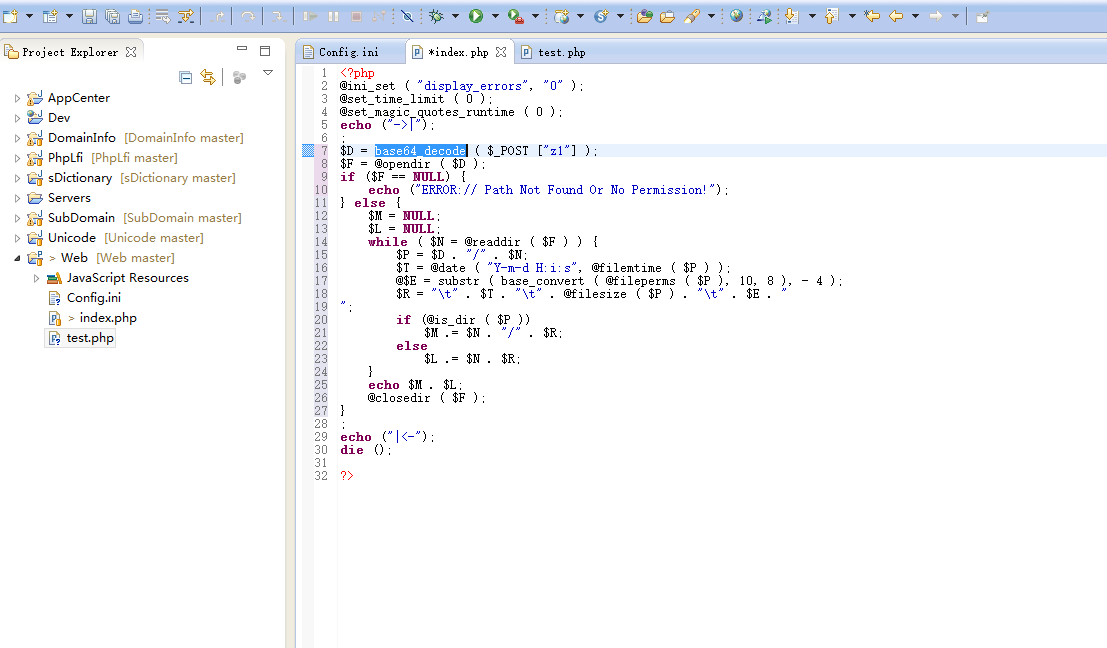This screenshot has width=1107, height=648.
Task: Click the Open Type folder icon
Action: click(x=644, y=16)
